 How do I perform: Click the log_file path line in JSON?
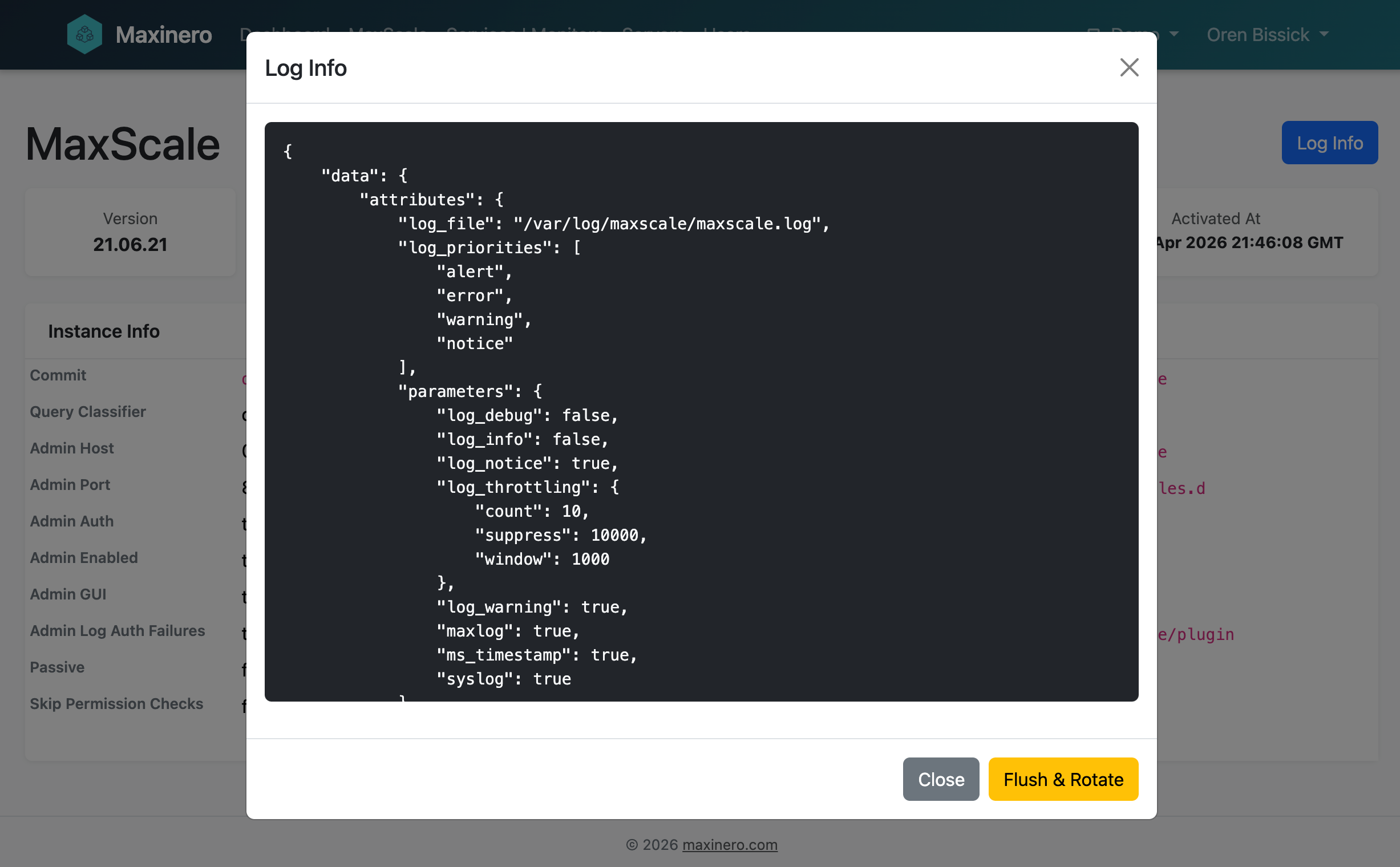pyautogui.click(x=614, y=224)
